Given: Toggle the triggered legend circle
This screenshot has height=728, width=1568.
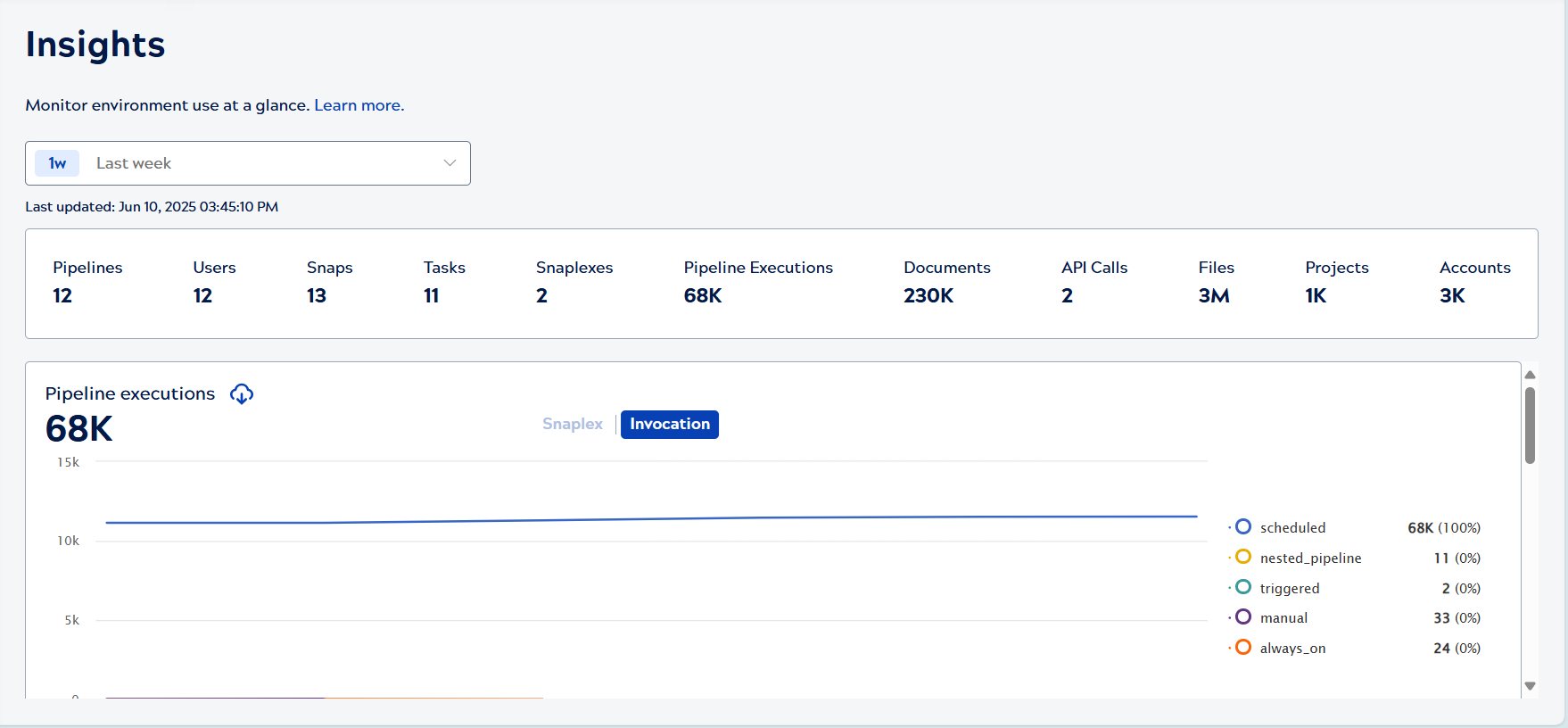Looking at the screenshot, I should pos(1243,587).
